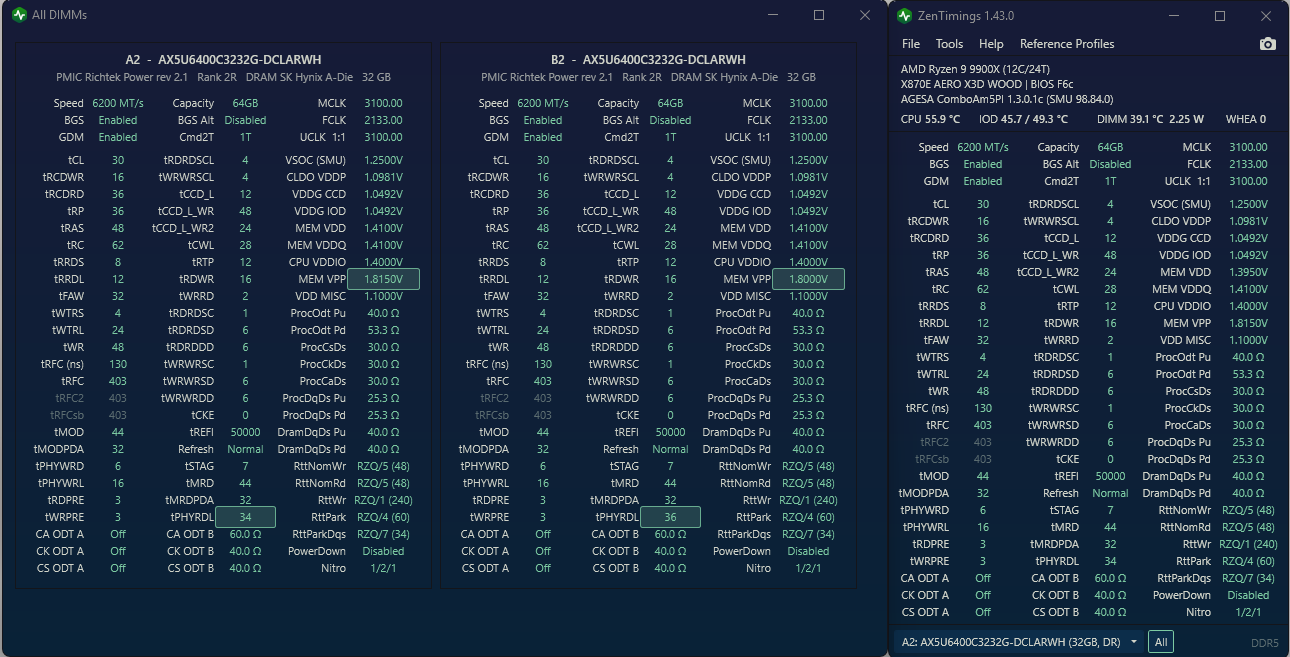Click Speed 6200 MT/s value in ZenTimings
Viewport: 1290px width, 657px height.
pyautogui.click(x=982, y=147)
